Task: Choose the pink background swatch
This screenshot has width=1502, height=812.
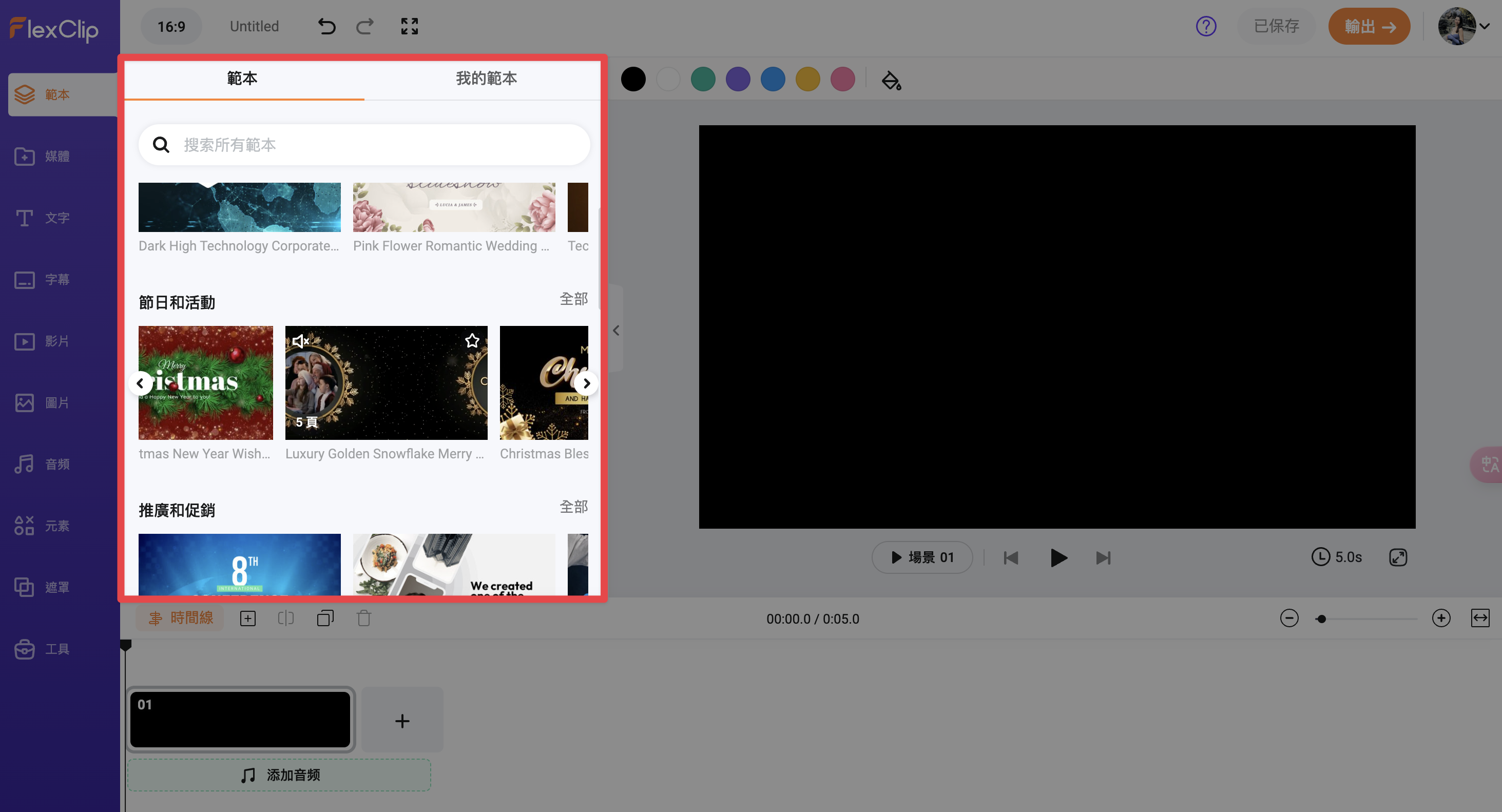Action: pyautogui.click(x=843, y=79)
